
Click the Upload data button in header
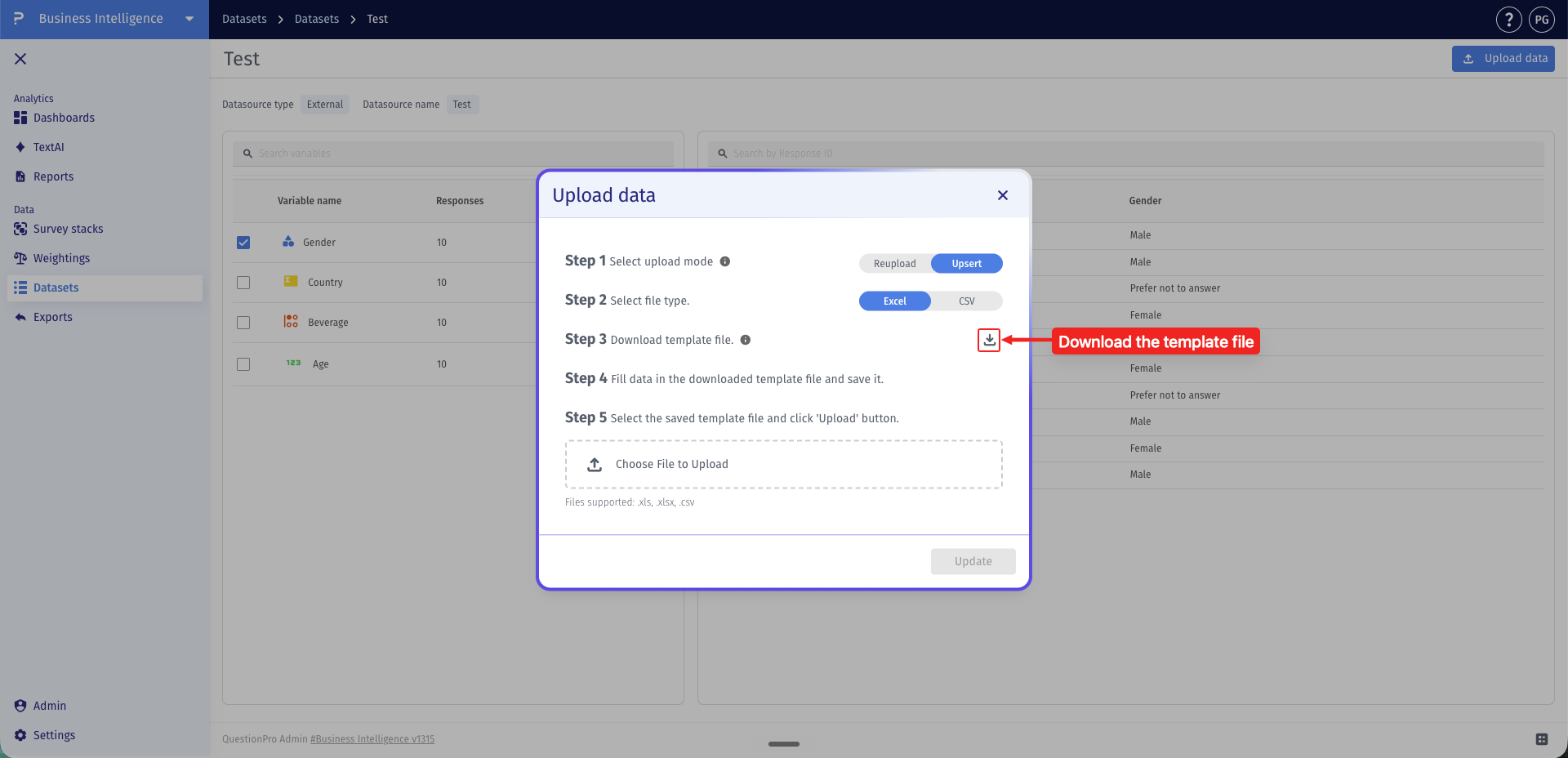pos(1503,58)
